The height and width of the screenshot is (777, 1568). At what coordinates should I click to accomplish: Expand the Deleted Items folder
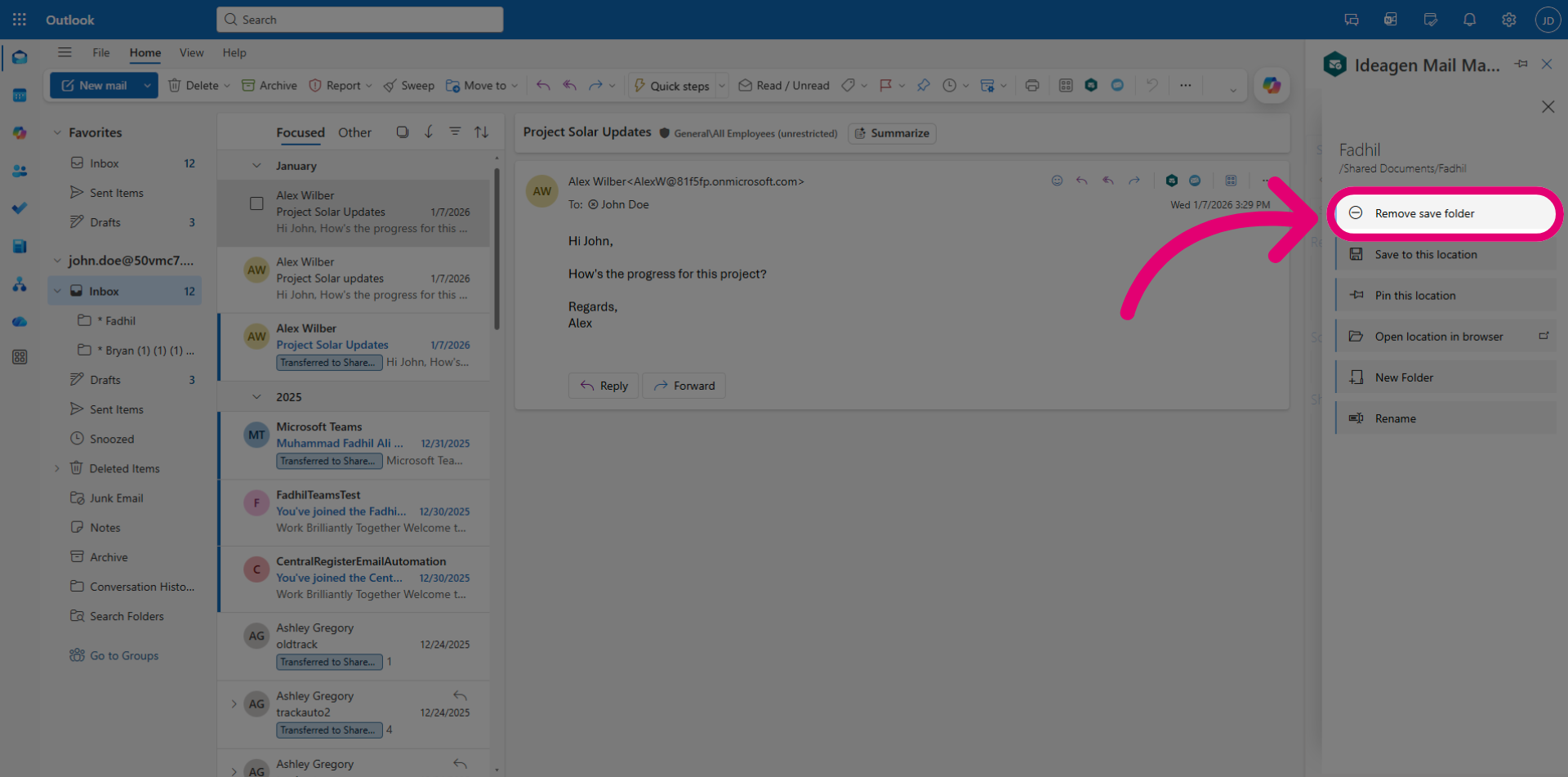point(57,468)
